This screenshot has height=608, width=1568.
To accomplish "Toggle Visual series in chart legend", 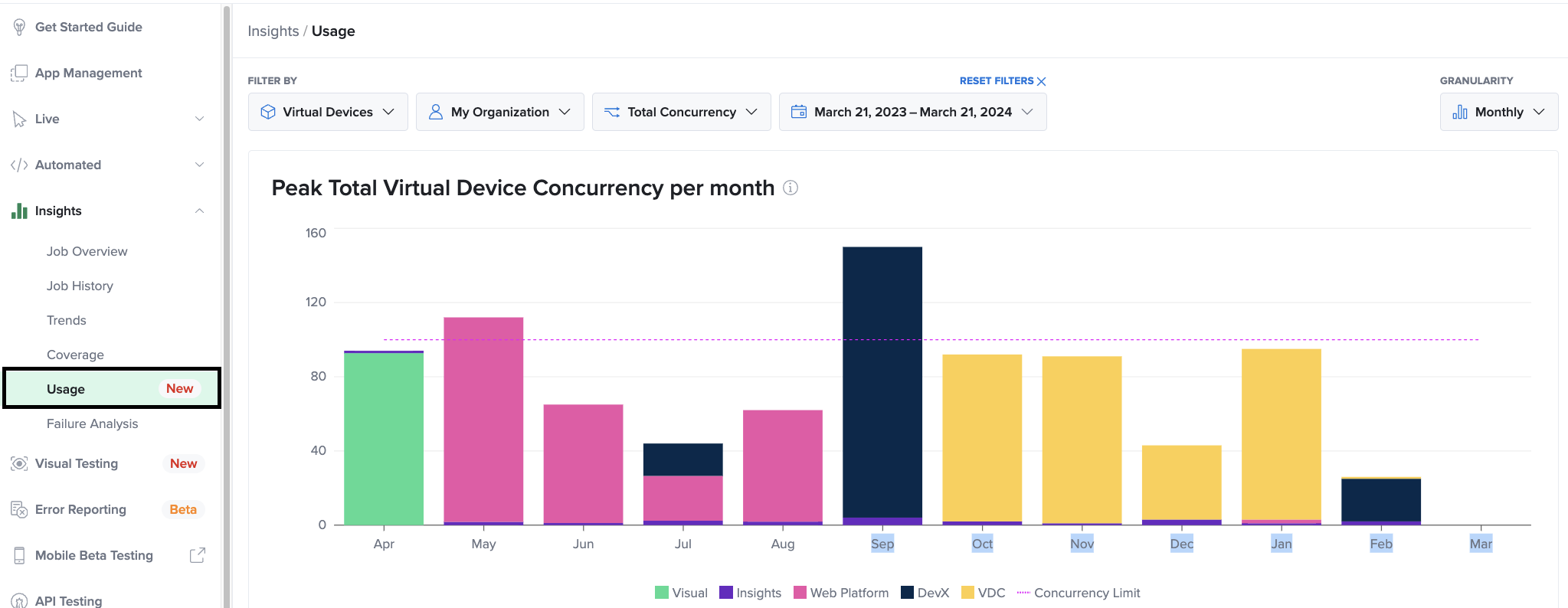I will pos(681,593).
